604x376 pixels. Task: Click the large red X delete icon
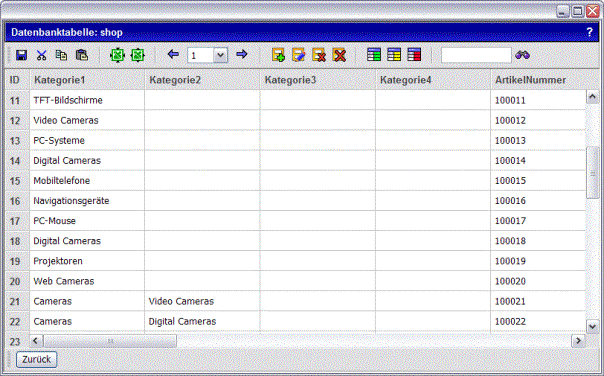point(339,55)
